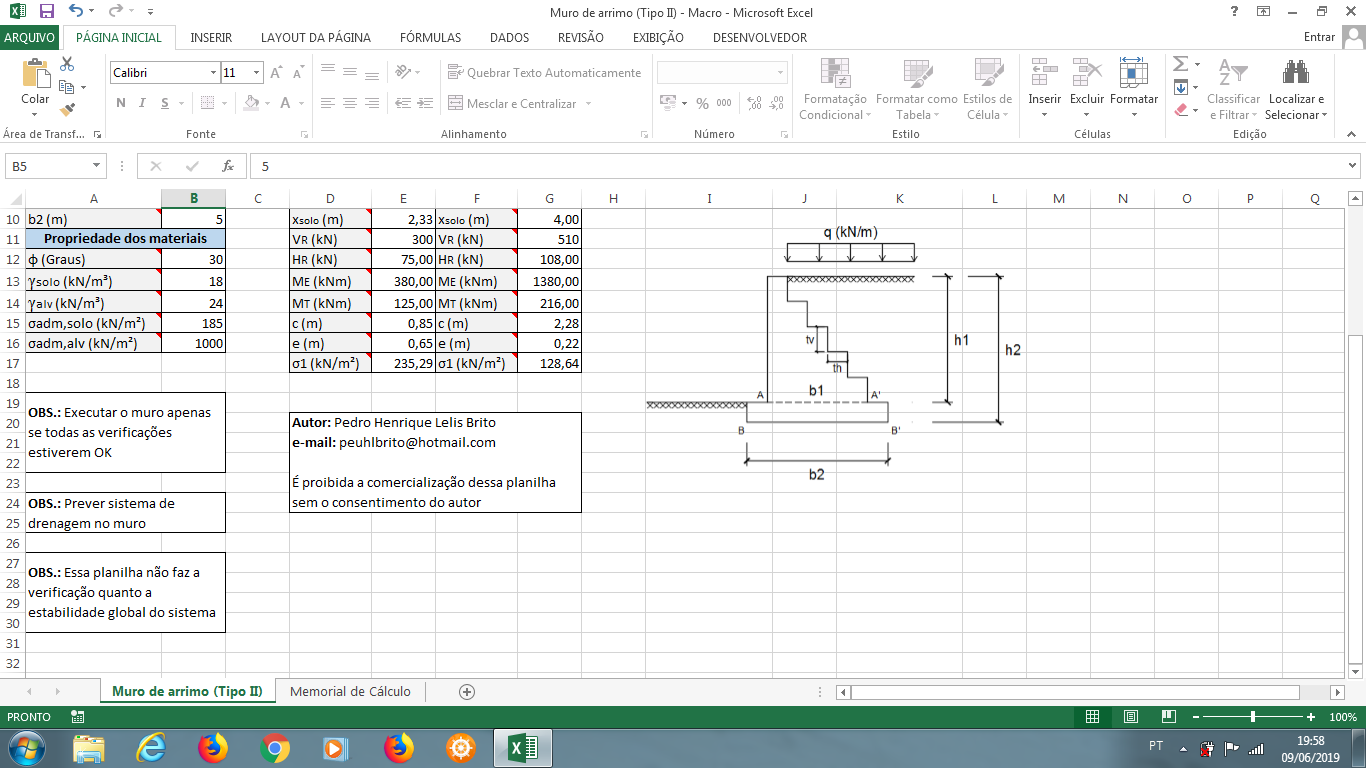The height and width of the screenshot is (768, 1366).
Task: Click the Help question mark icon
Action: pos(1234,12)
